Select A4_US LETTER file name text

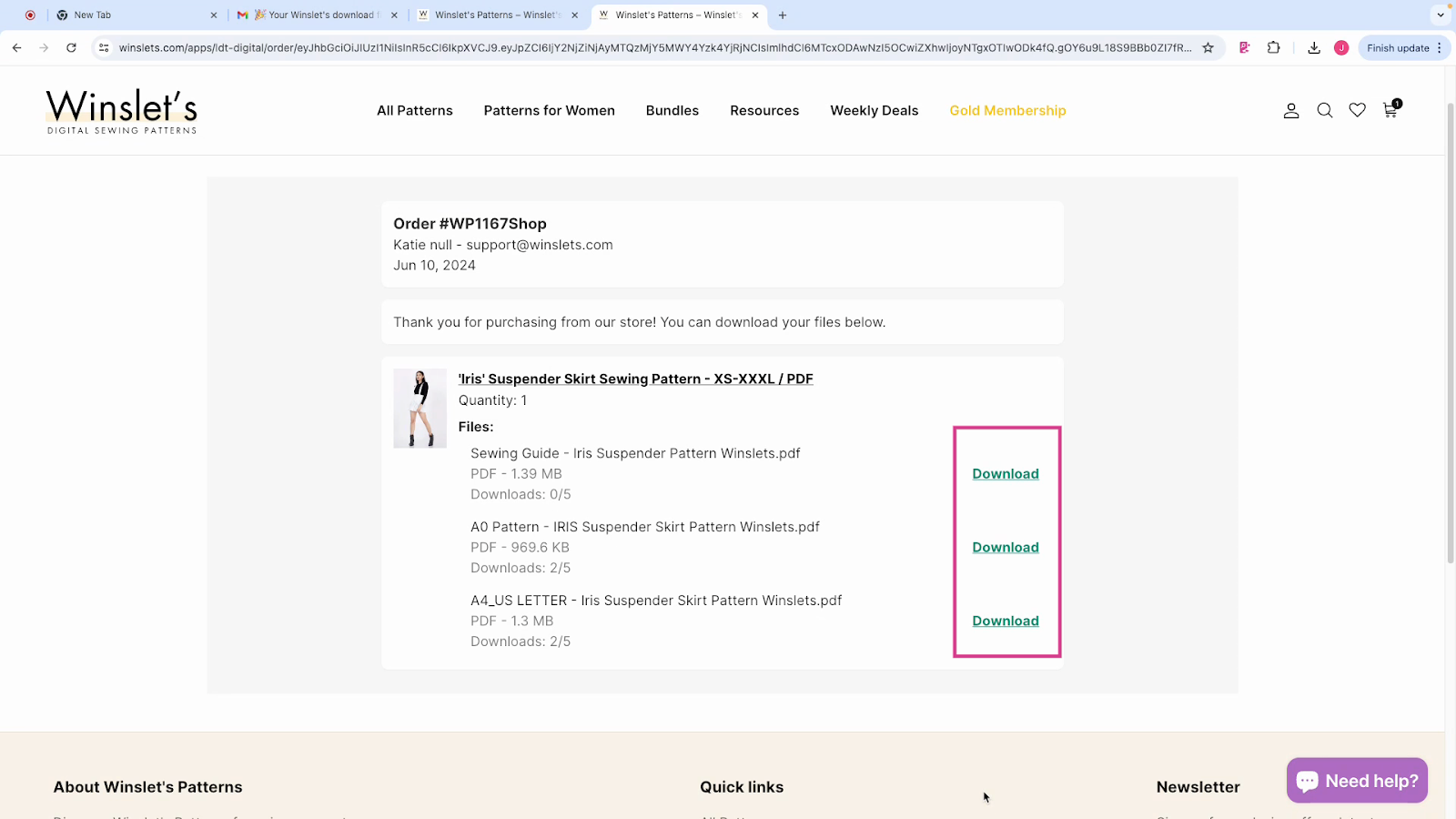656,601
